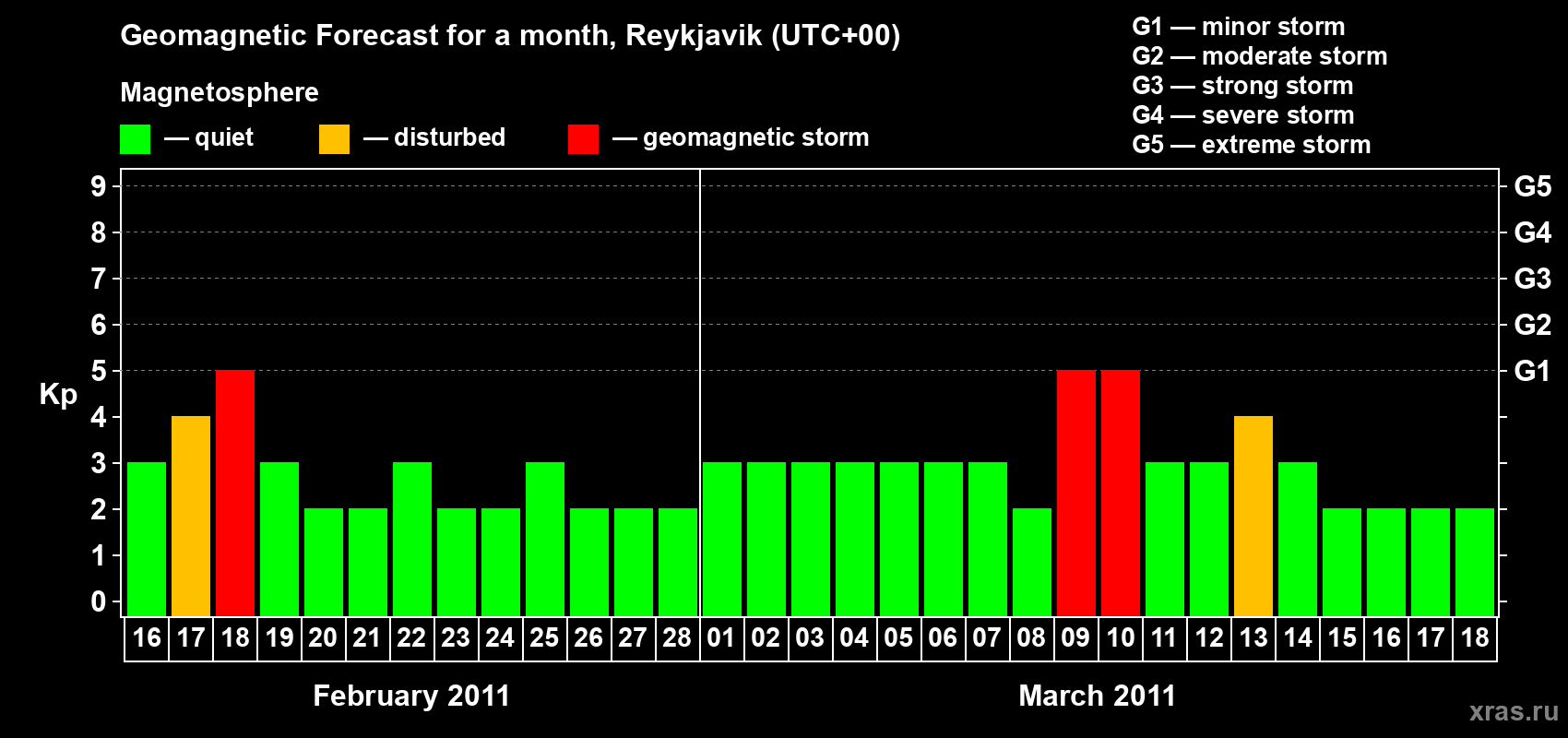1568x738 pixels.
Task: Click the 'March 2011' month label
Action: tap(1098, 696)
